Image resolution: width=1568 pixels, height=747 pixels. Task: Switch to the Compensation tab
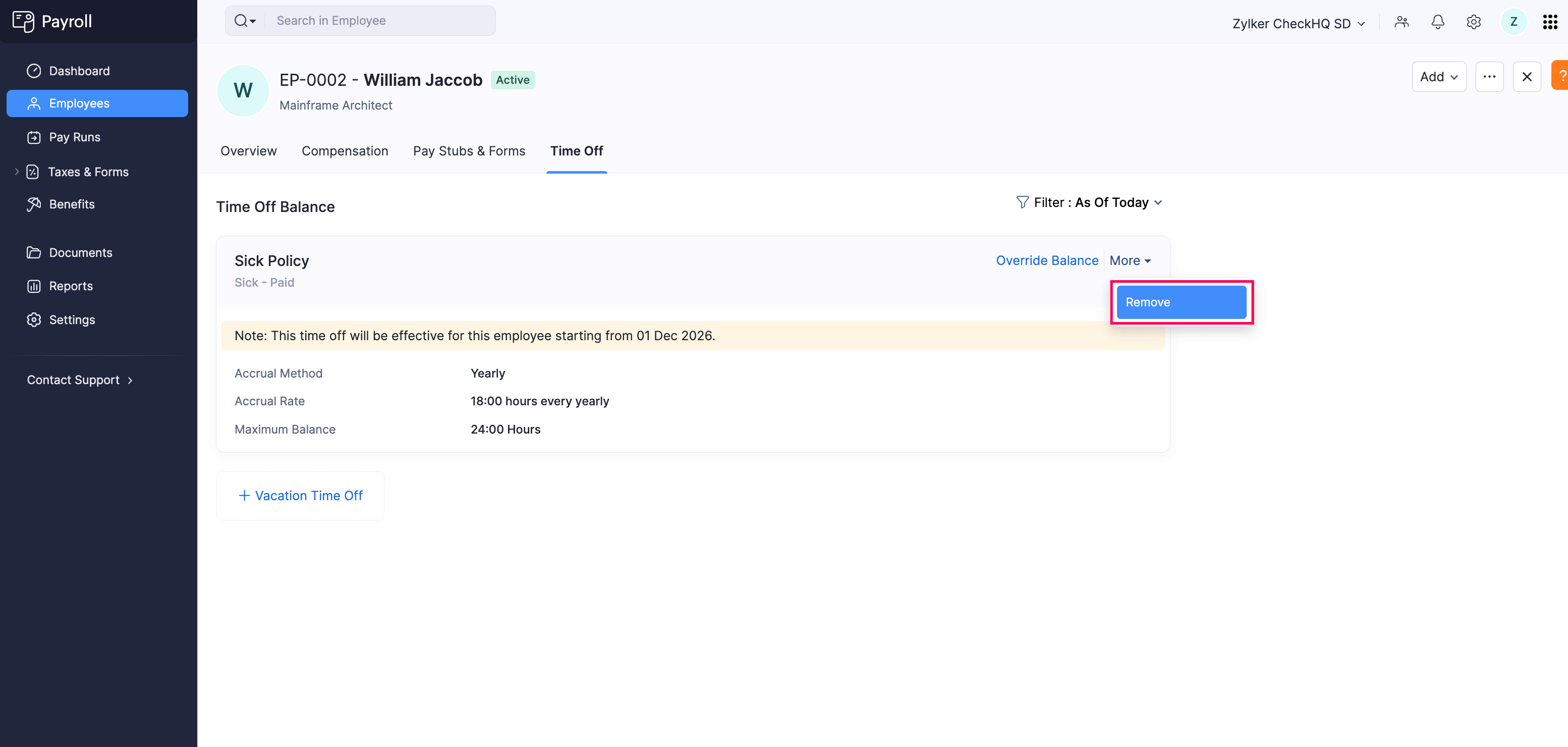pos(345,151)
